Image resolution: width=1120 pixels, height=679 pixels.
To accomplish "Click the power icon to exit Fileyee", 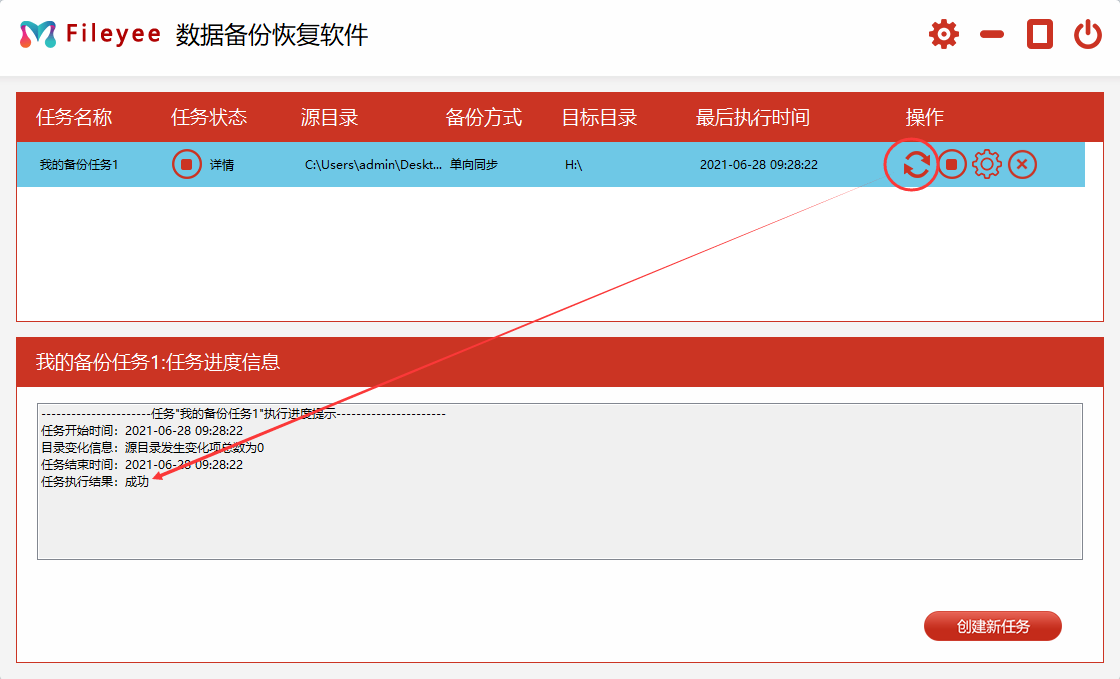I will click(1088, 35).
